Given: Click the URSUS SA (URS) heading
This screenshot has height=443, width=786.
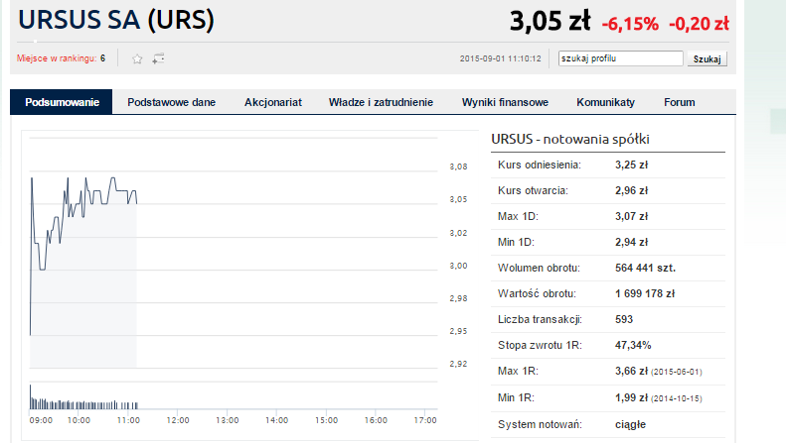Looking at the screenshot, I should coord(116,20).
